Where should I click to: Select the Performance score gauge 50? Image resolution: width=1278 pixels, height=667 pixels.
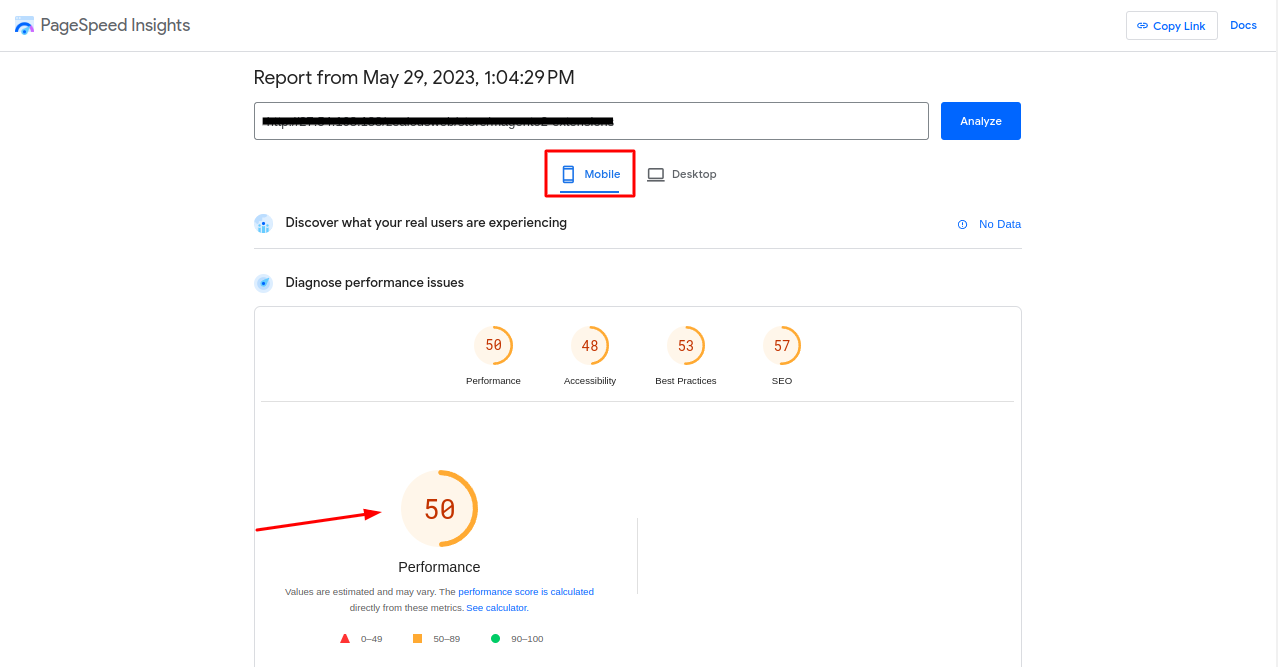(493, 346)
